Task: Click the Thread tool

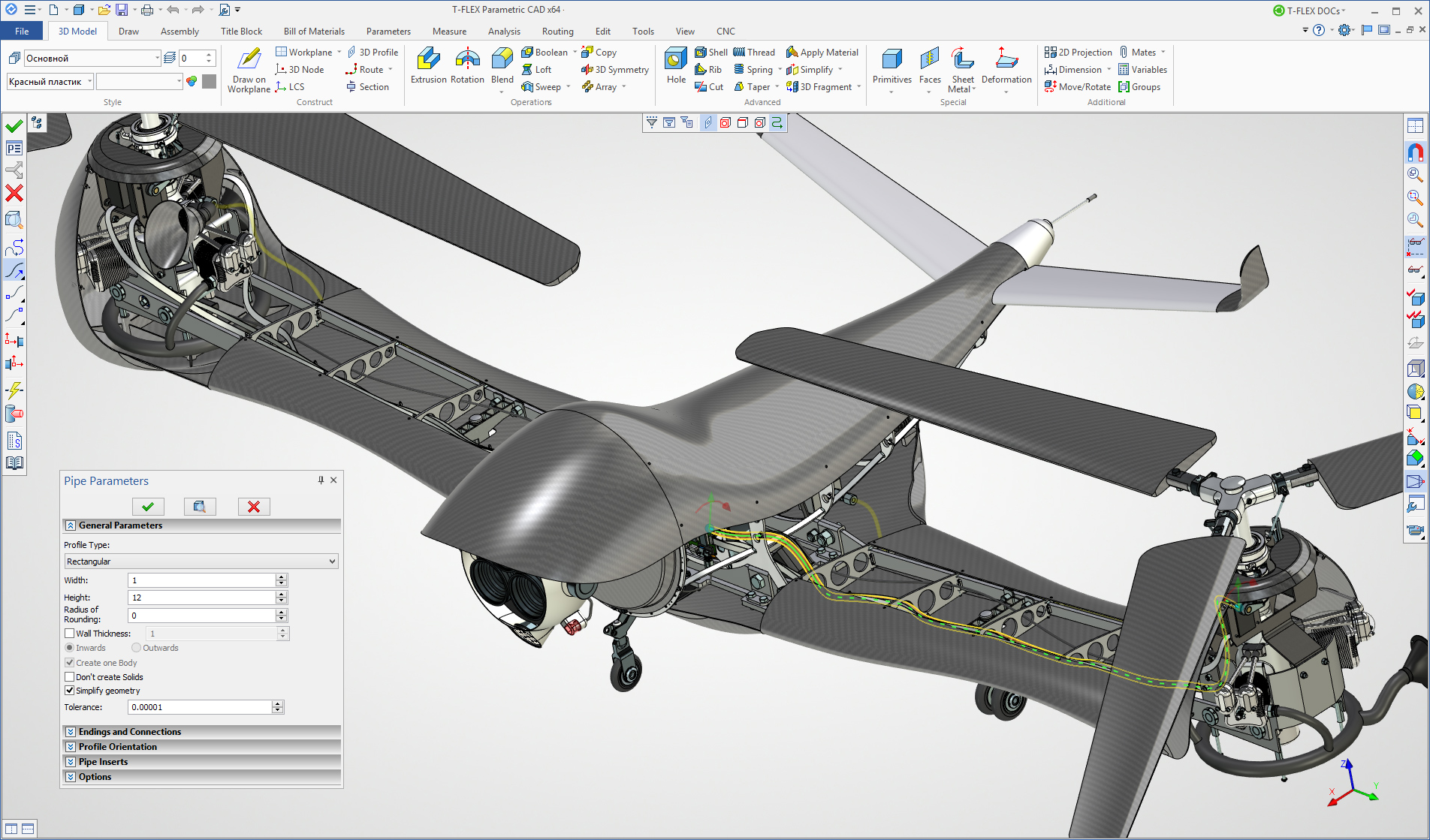Action: [x=754, y=53]
